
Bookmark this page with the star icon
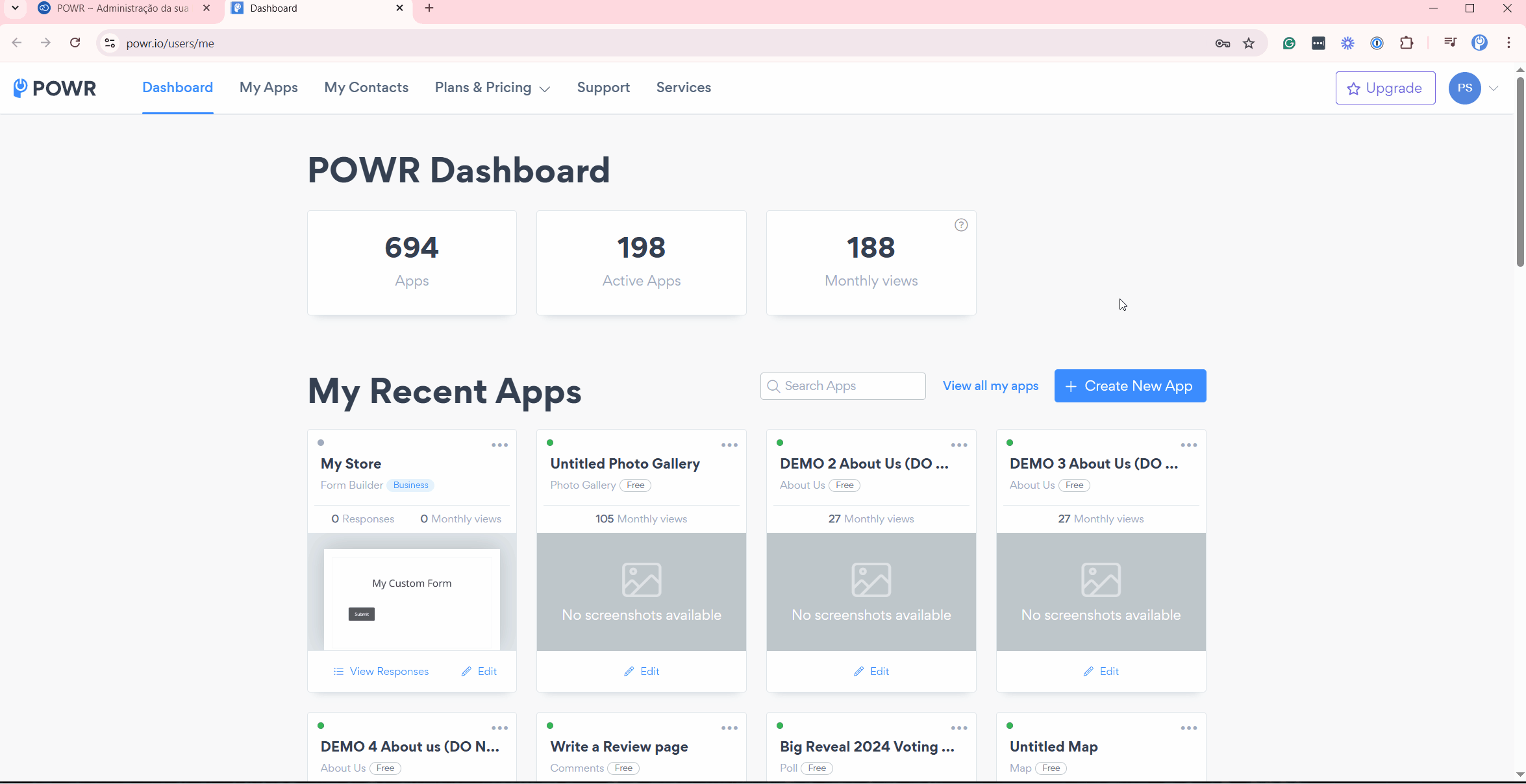(1249, 43)
